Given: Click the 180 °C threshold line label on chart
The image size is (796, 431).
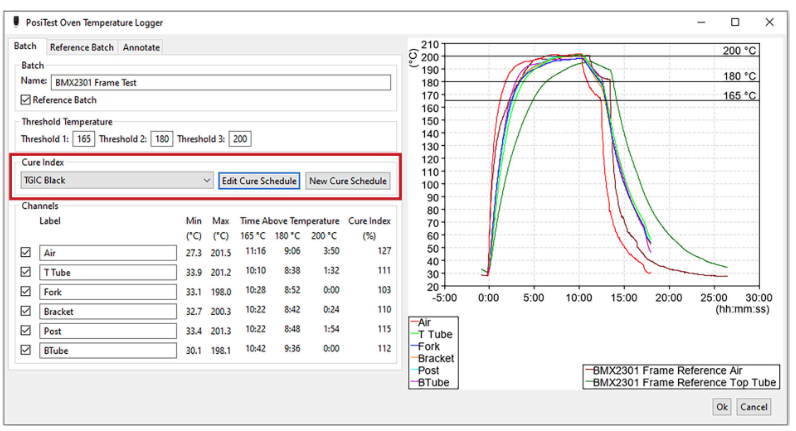Looking at the screenshot, I should click(x=739, y=76).
